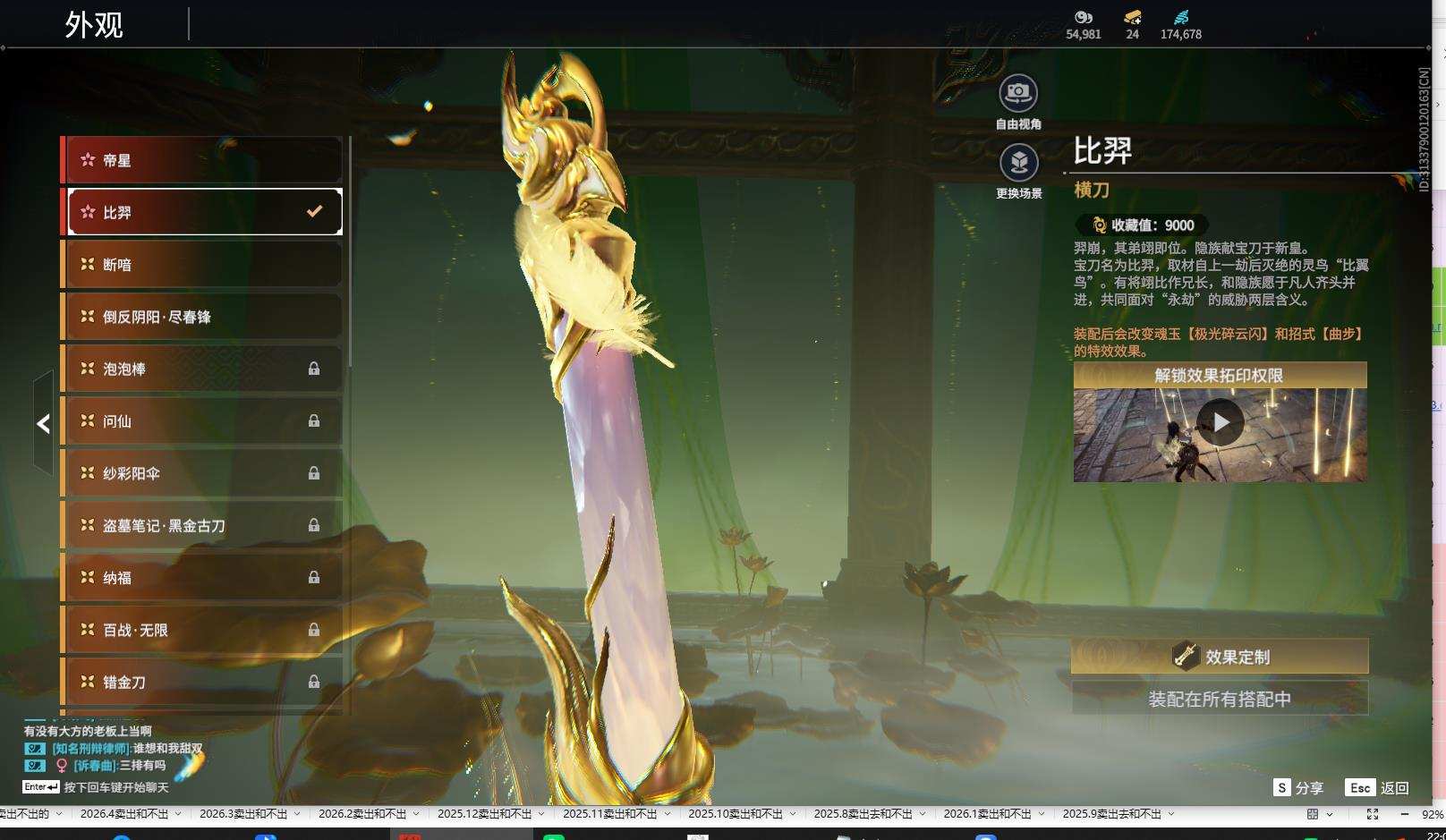Open the 2026.2卖出和不出 sheet tab dropdown
Image resolution: width=1446 pixels, height=840 pixels.
tap(416, 814)
